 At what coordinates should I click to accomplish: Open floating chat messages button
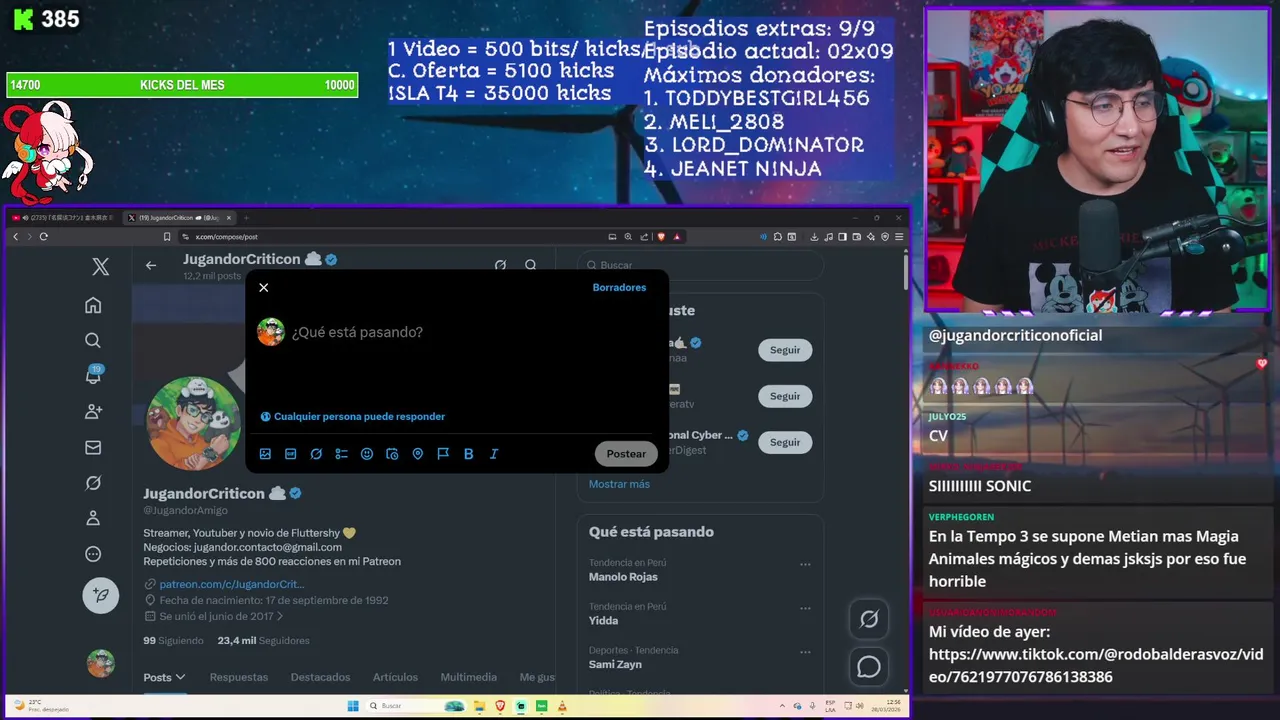869,667
